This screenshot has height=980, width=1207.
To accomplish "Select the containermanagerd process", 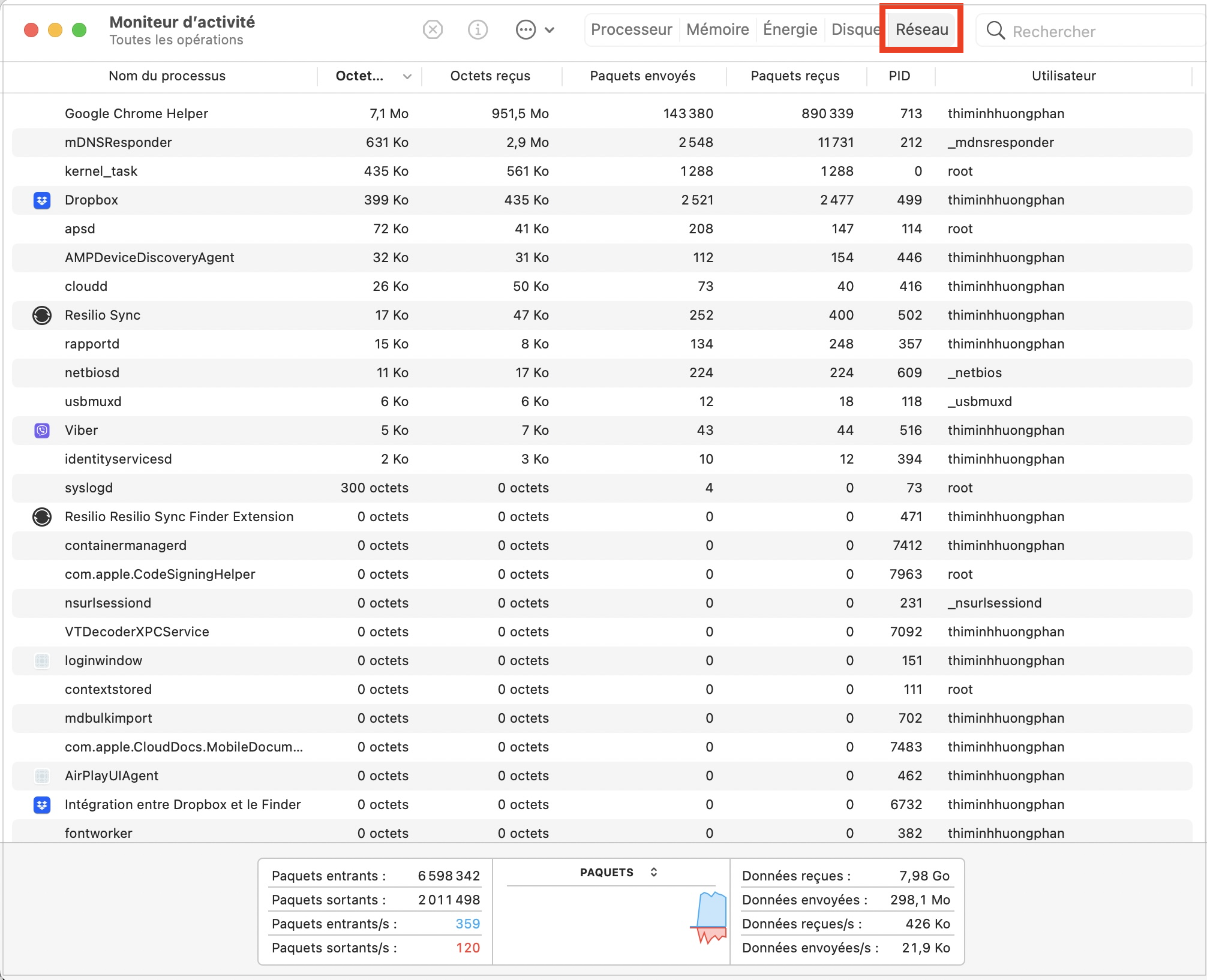I will coord(602,546).
